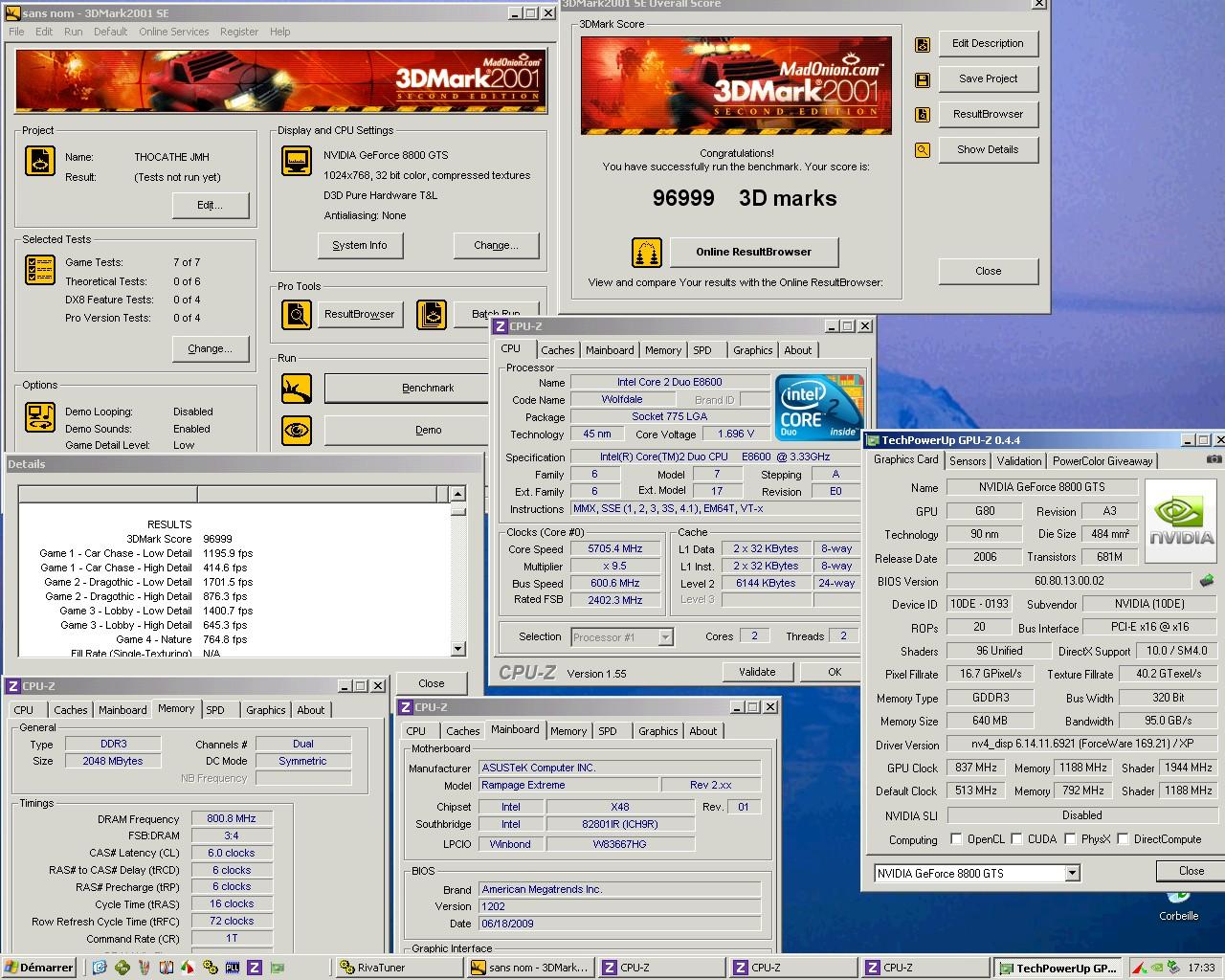Image resolution: width=1225 pixels, height=980 pixels.
Task: Click the Details list scrollbar up arrow
Action: click(x=457, y=494)
